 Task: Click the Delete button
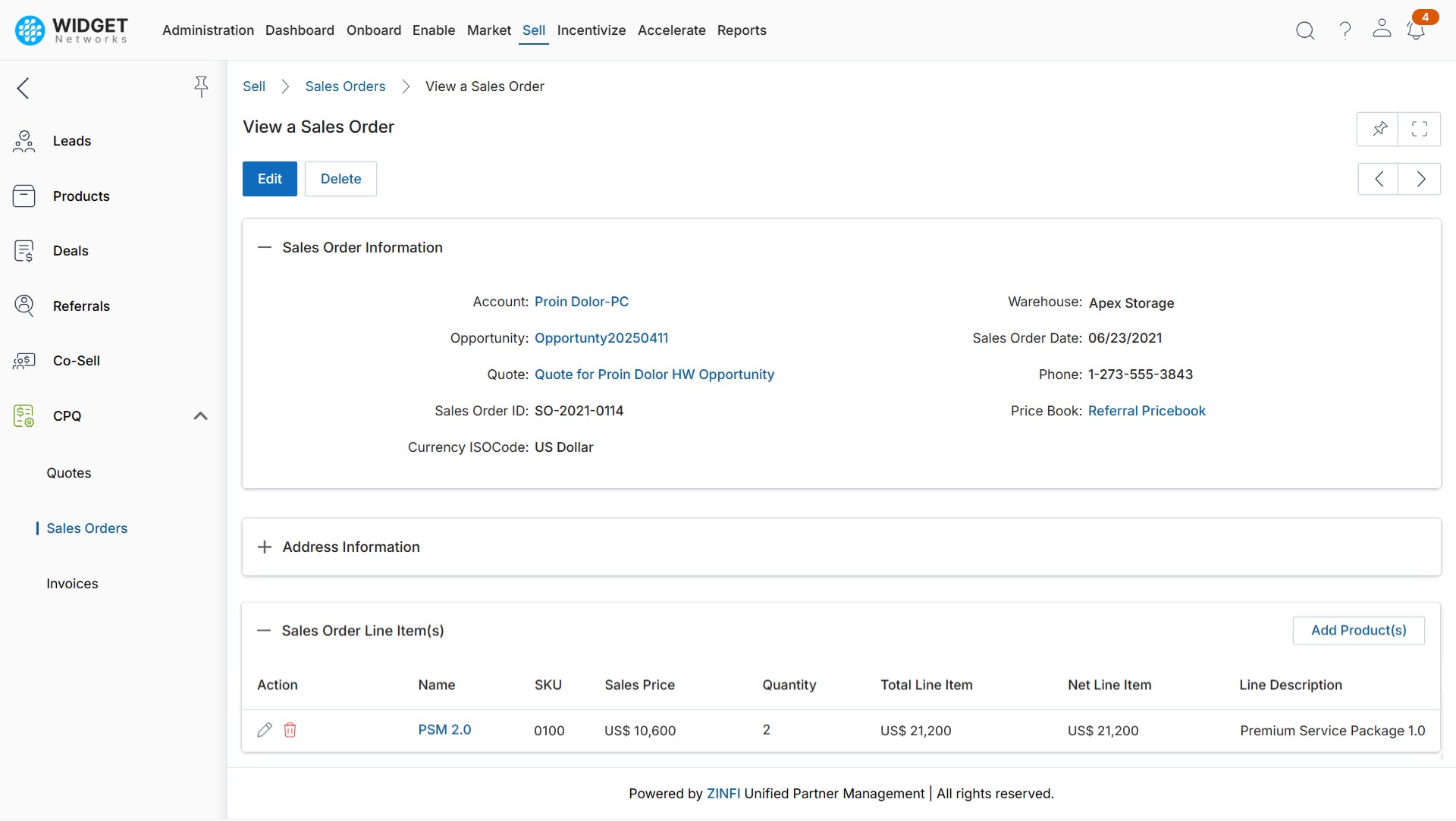coord(340,179)
